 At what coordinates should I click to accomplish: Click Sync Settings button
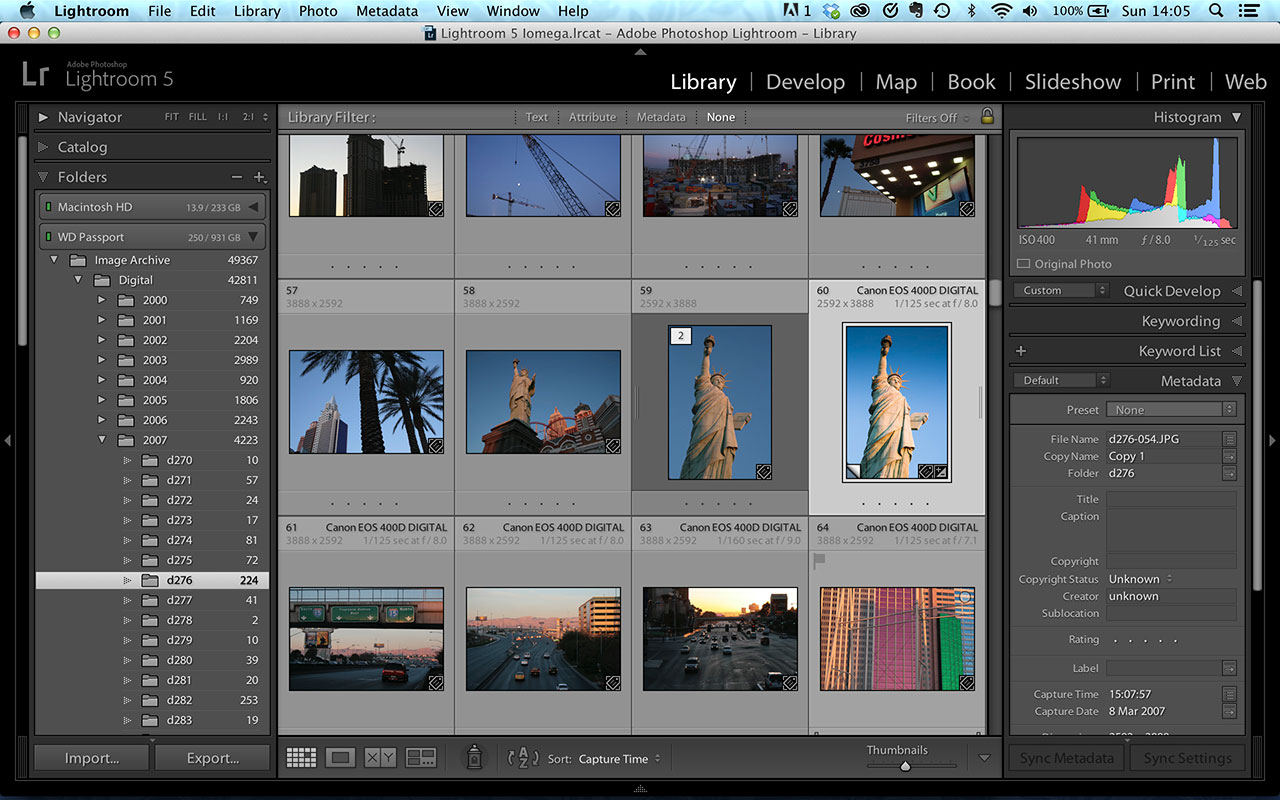(1188, 758)
